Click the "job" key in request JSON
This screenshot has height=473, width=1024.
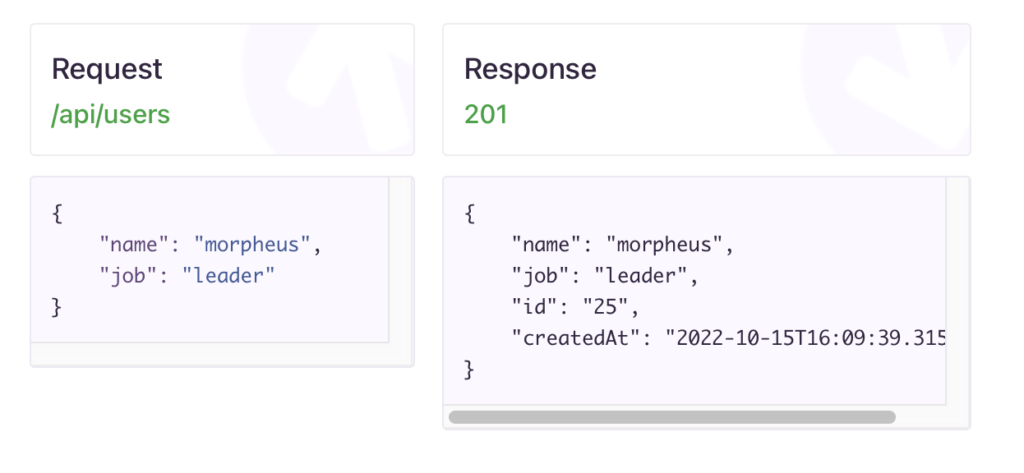click(129, 276)
